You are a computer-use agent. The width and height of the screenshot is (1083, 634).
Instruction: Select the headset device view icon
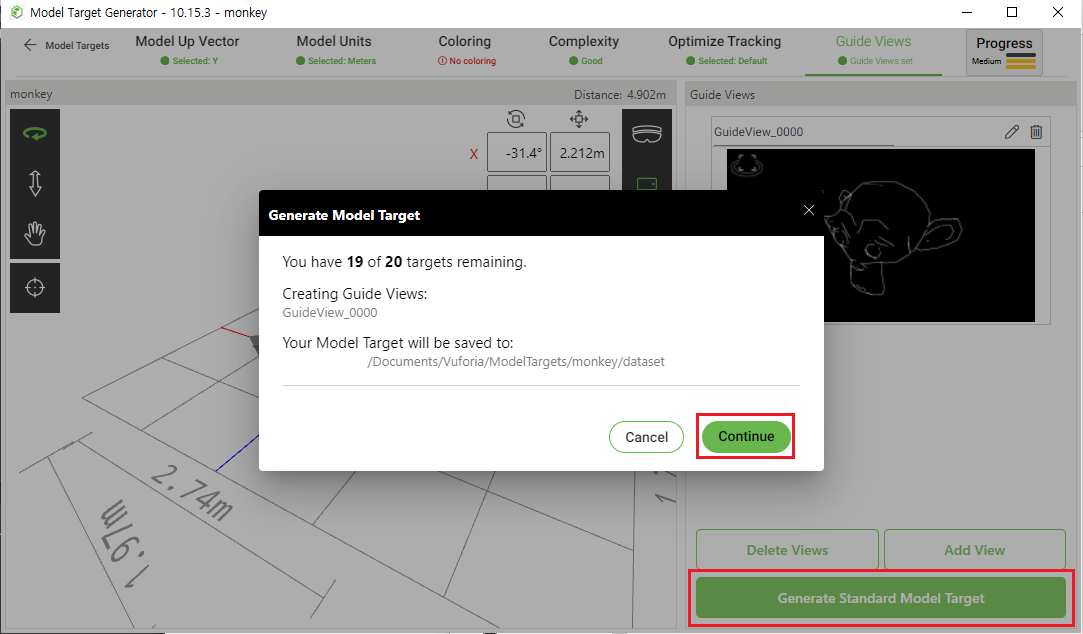pos(647,134)
